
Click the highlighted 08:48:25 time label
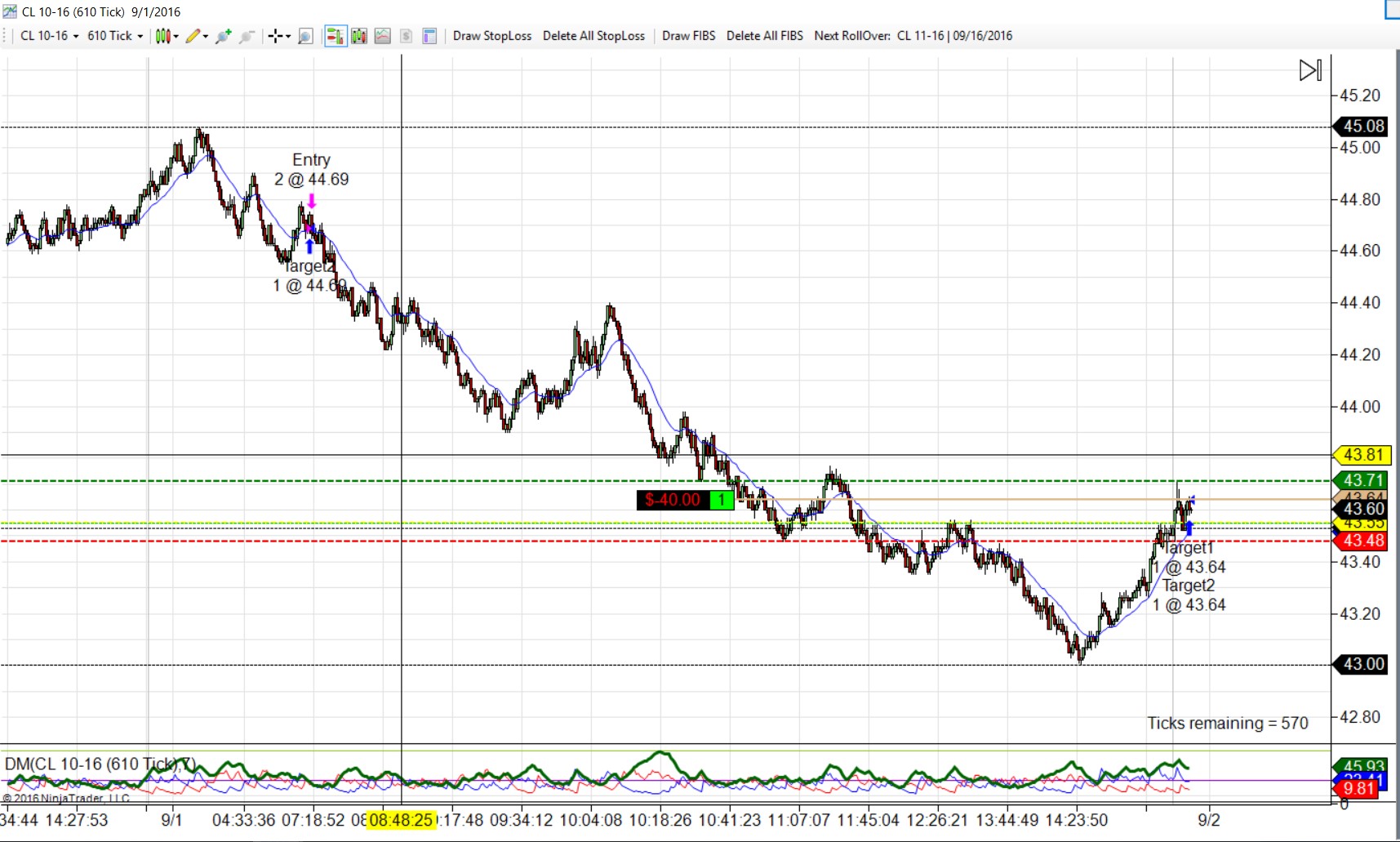click(x=401, y=820)
